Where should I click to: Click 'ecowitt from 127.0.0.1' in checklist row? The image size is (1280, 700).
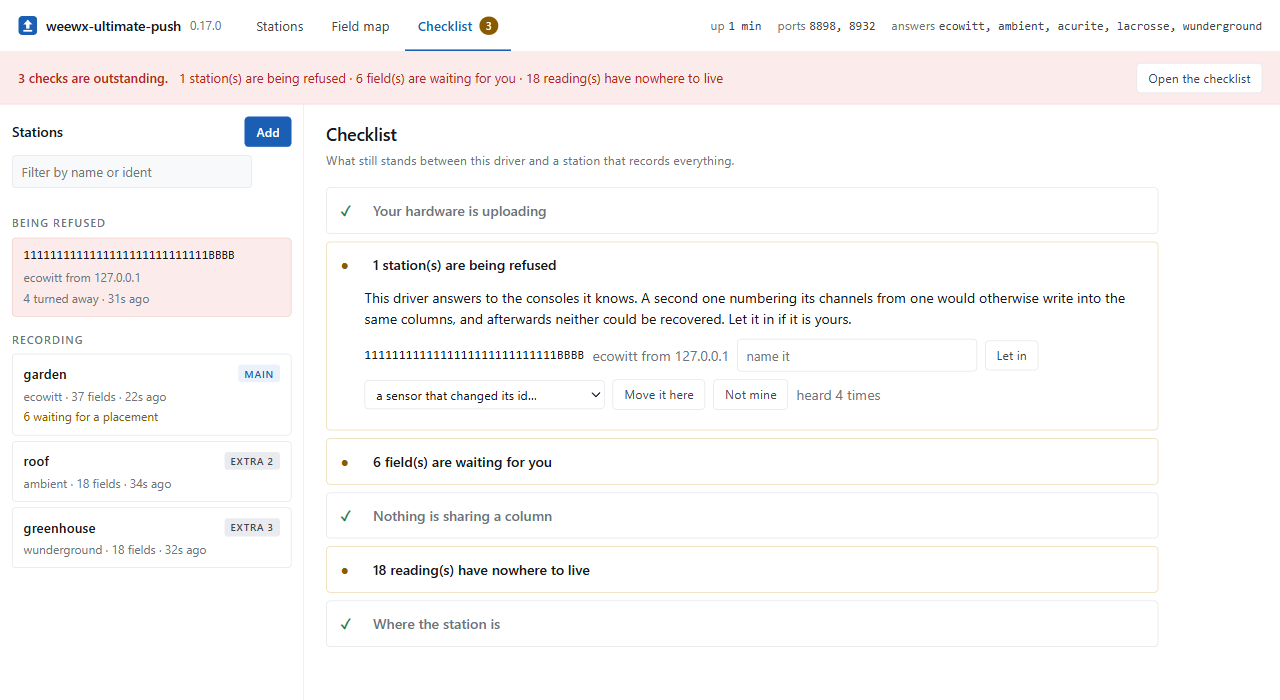[x=661, y=356]
